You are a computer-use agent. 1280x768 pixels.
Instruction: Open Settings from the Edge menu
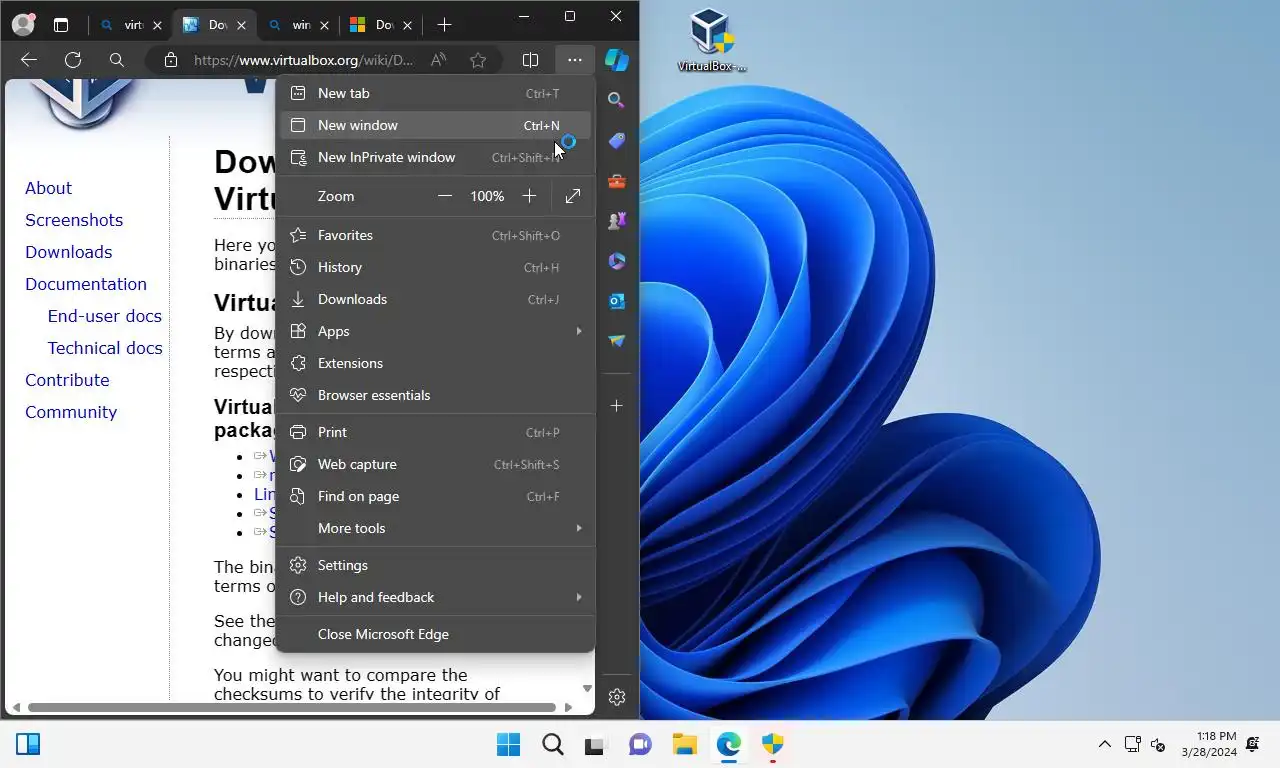(x=435, y=565)
